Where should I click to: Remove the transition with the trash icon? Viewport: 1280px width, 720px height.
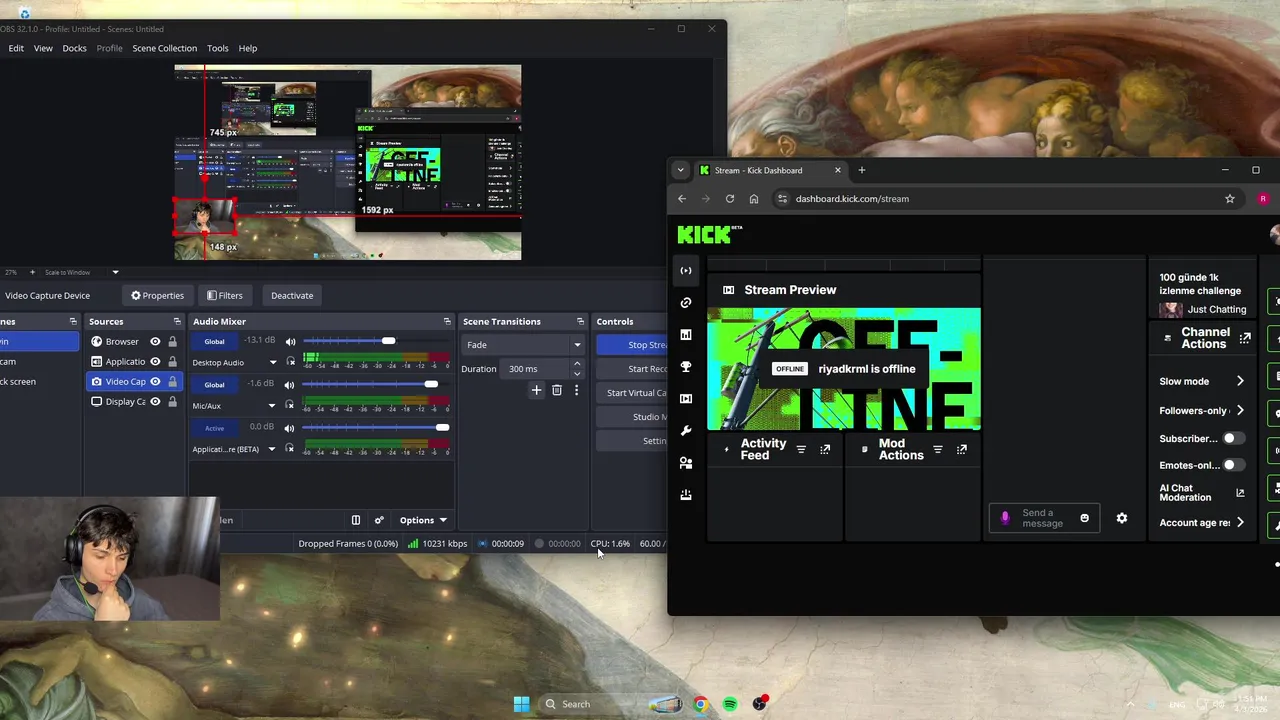[x=557, y=390]
